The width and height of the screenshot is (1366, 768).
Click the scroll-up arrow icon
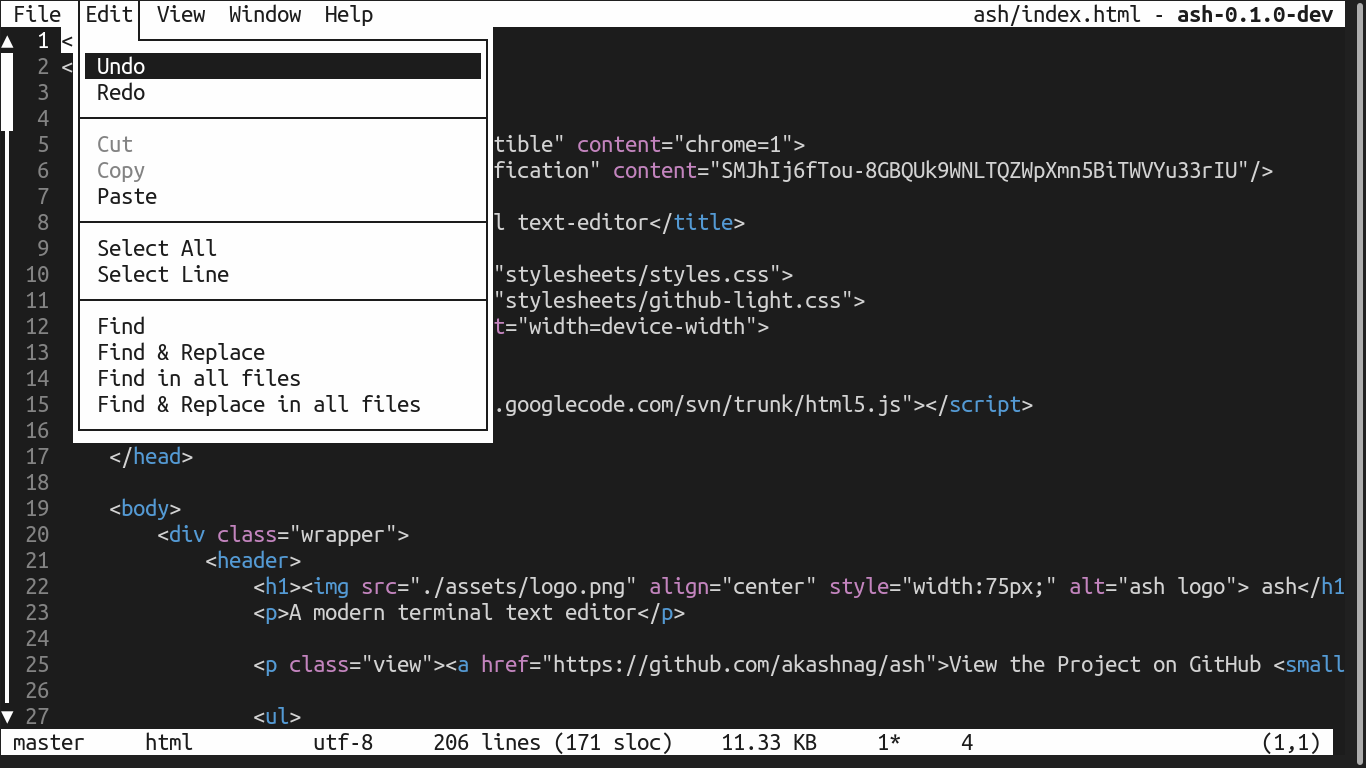point(8,41)
